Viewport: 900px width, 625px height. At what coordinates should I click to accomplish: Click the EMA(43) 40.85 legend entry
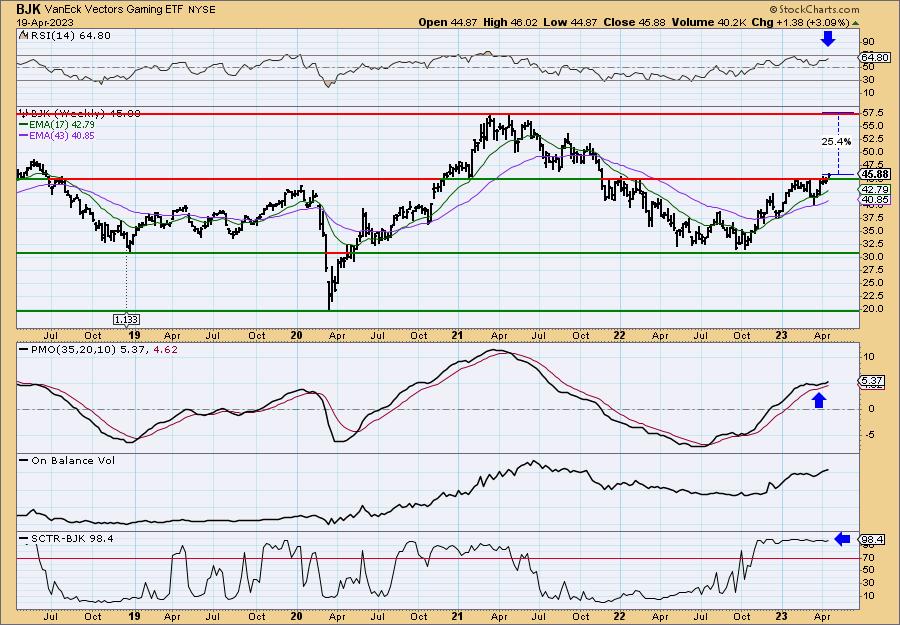click(57, 136)
